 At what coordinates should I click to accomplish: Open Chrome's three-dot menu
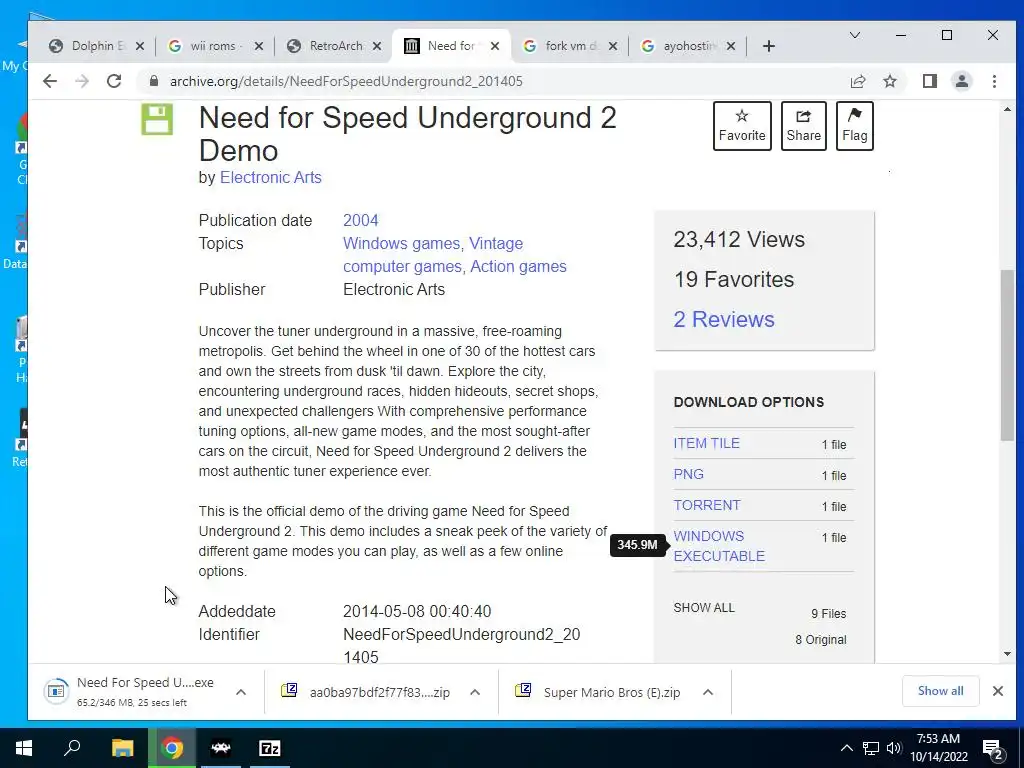994,81
